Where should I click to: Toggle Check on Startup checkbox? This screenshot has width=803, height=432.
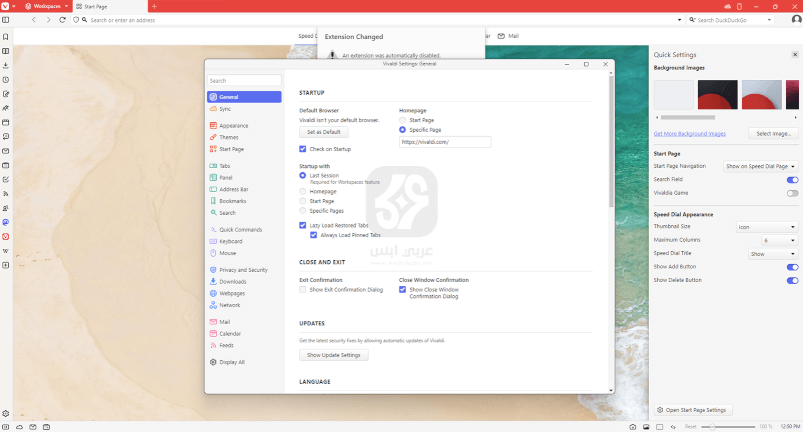303,149
